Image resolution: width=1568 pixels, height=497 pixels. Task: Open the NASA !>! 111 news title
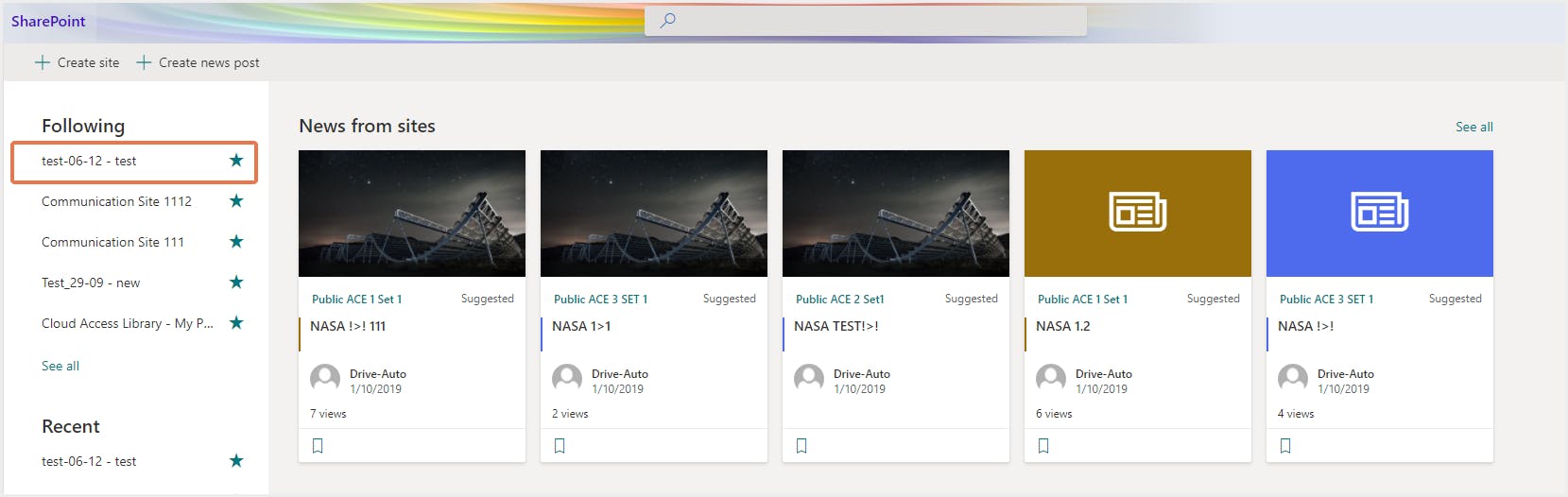348,326
